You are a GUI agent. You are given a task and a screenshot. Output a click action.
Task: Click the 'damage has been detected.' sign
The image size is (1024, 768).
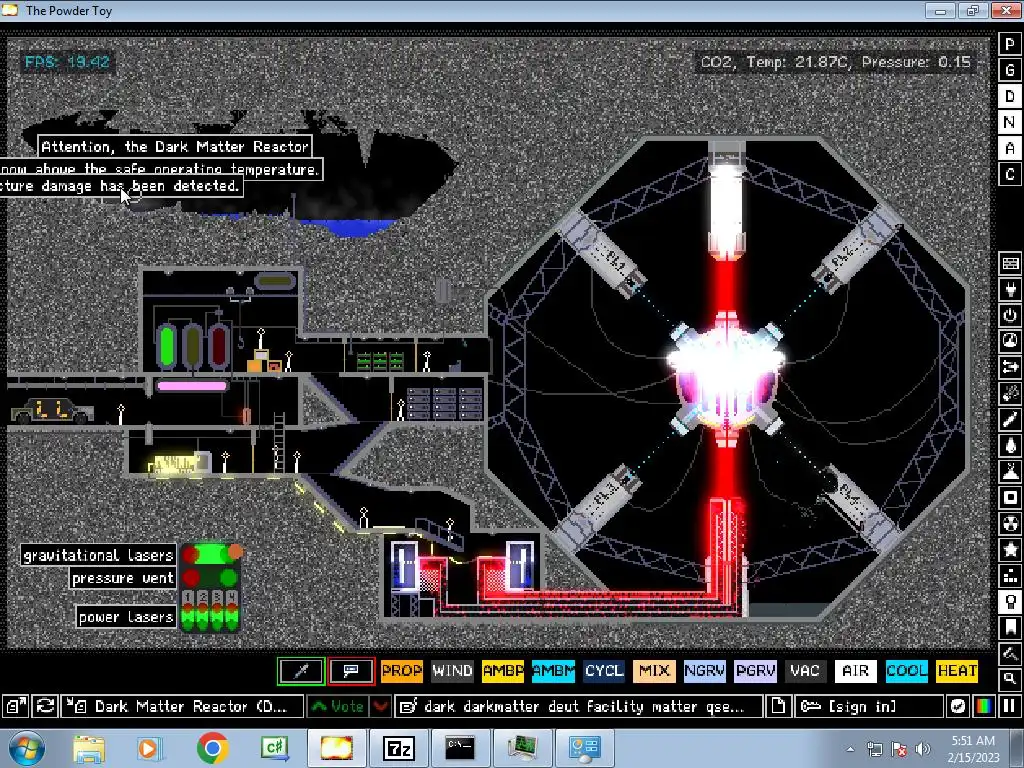[121, 186]
